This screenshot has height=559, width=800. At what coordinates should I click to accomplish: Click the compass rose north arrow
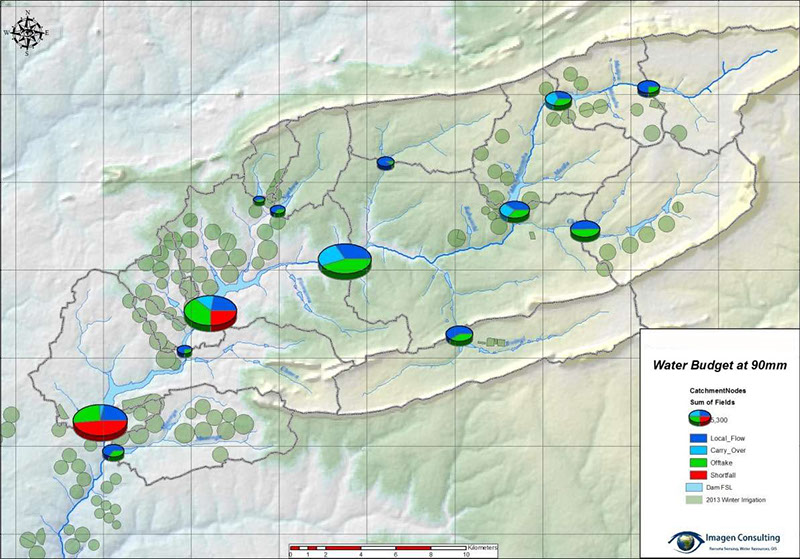(x=28, y=30)
